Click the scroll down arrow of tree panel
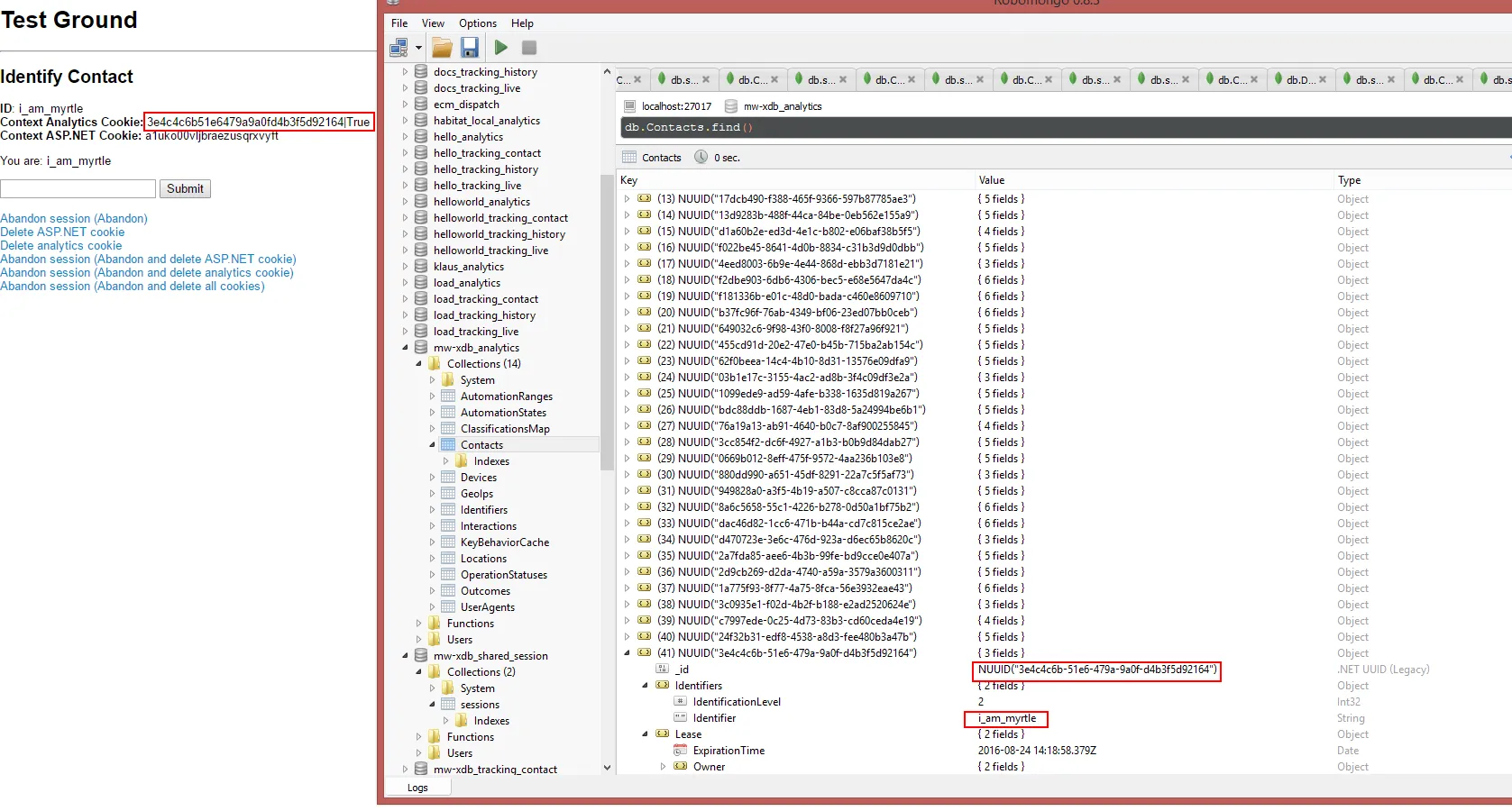The height and width of the screenshot is (811, 1512). click(607, 768)
